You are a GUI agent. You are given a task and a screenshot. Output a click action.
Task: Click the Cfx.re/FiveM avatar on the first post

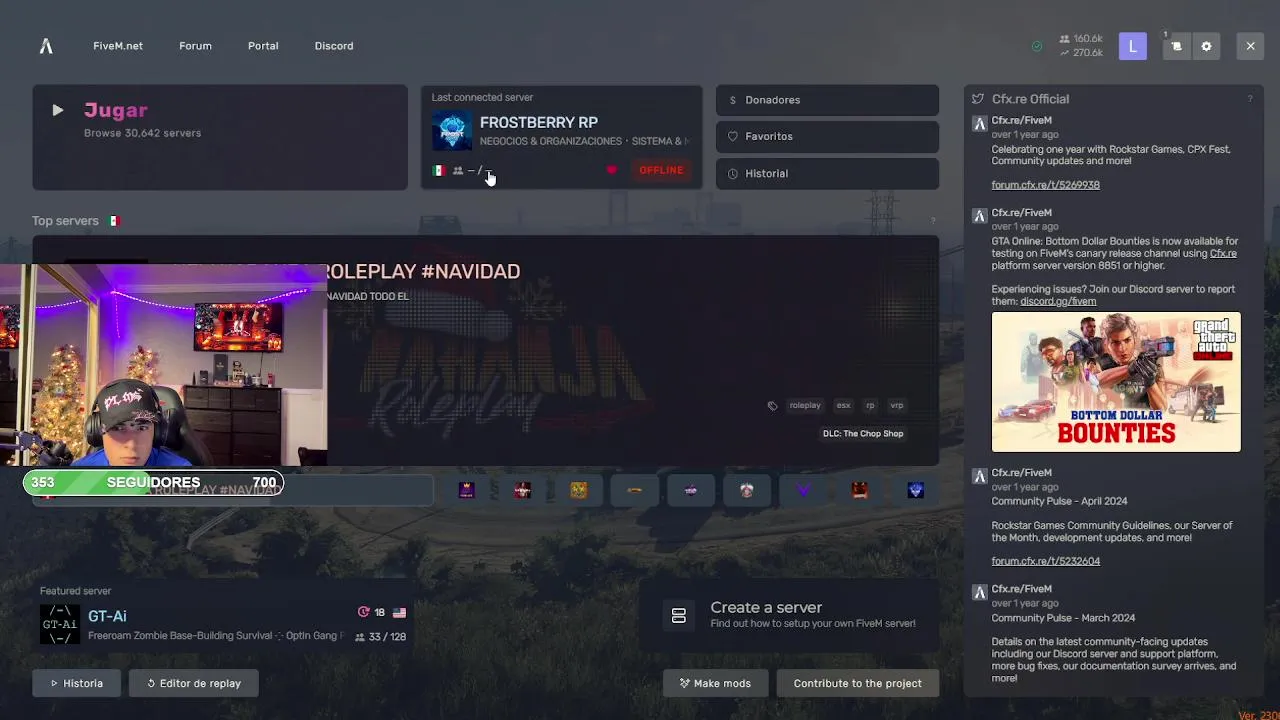(980, 124)
